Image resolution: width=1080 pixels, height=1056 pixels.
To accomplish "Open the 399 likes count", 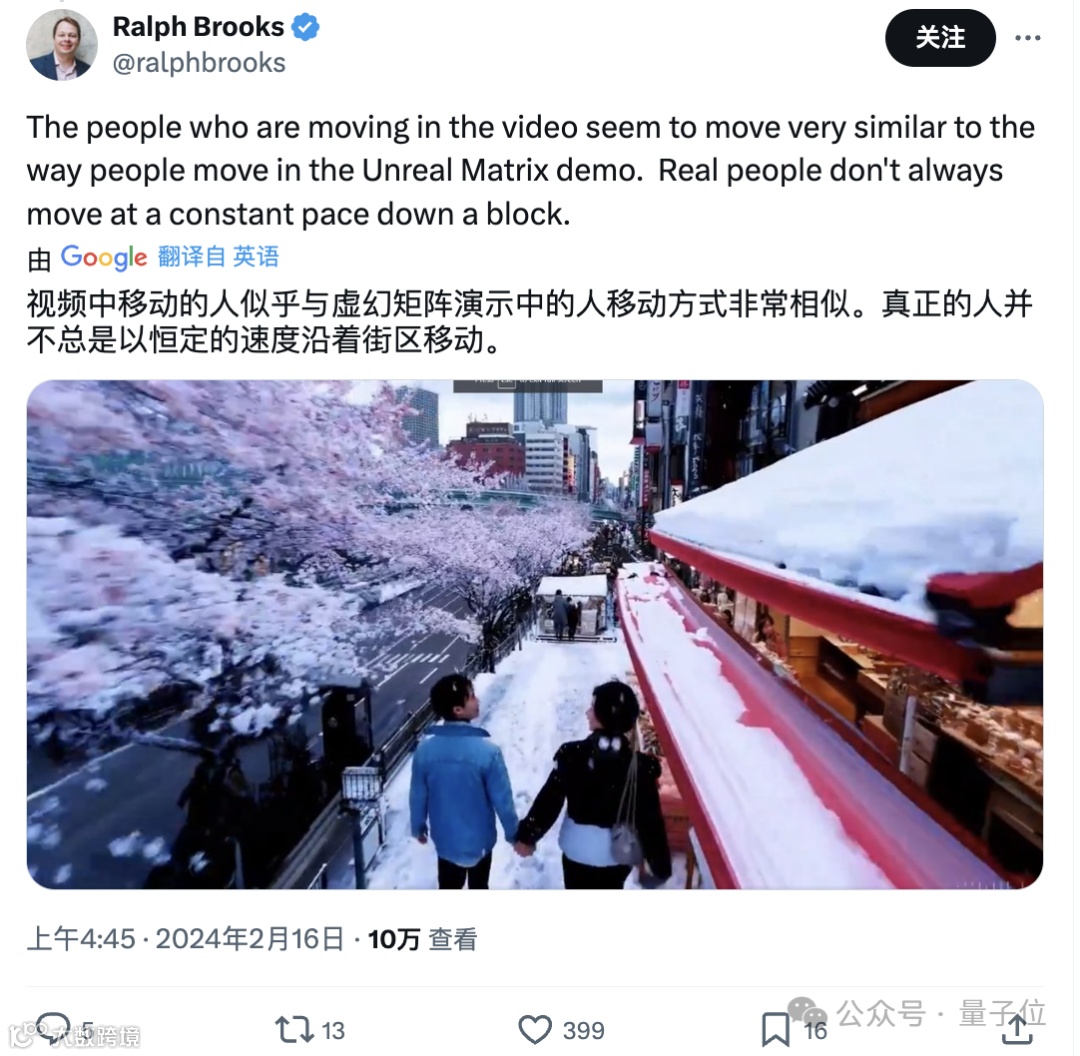I will point(583,1031).
